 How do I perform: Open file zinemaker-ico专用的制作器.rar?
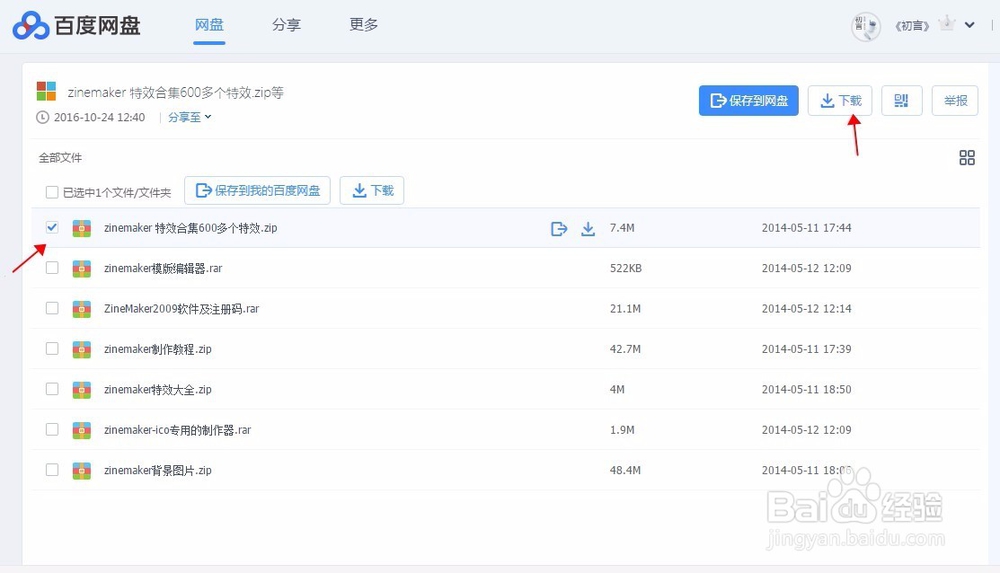click(x=178, y=430)
